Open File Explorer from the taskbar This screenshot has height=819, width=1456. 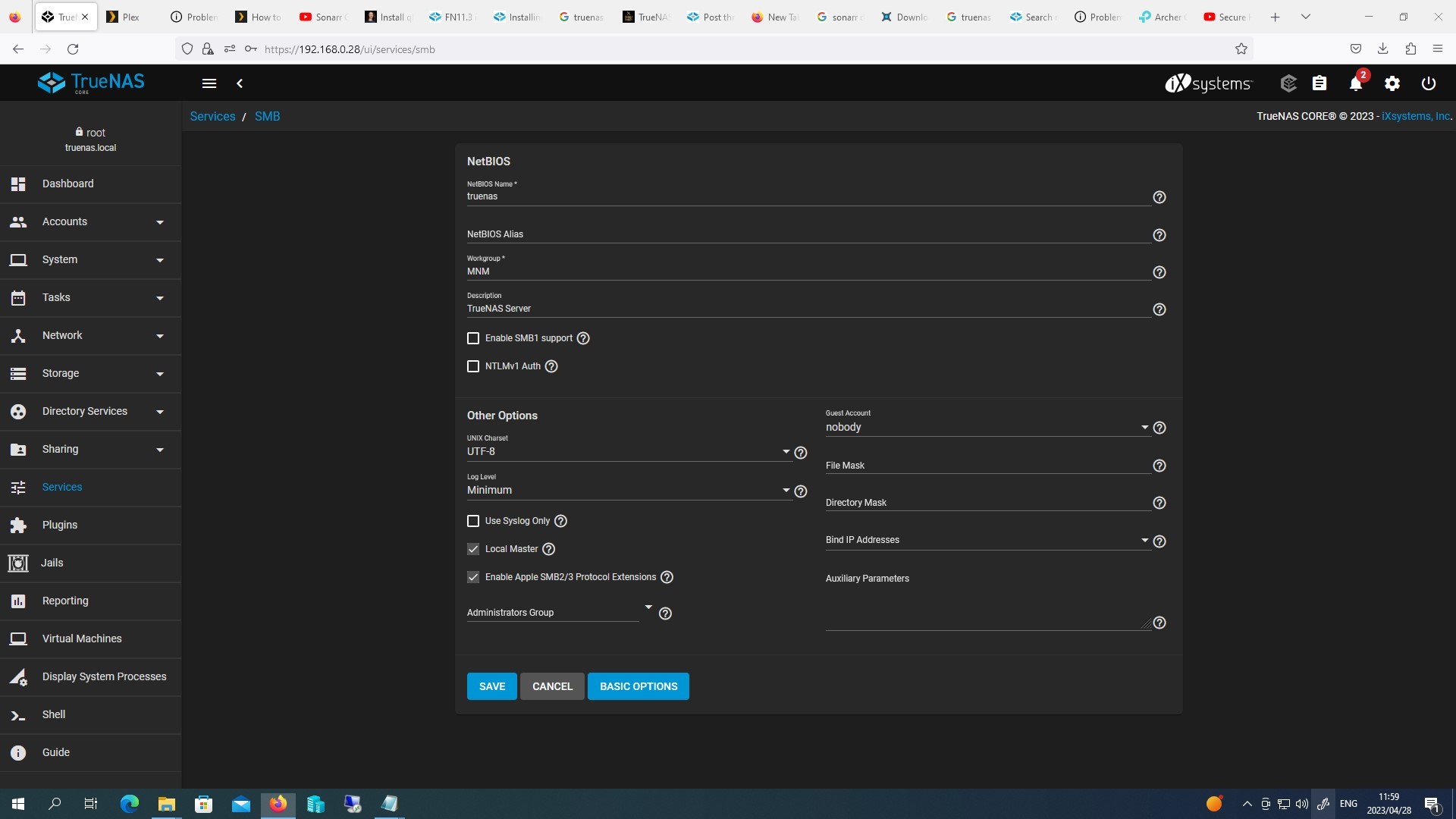point(166,804)
